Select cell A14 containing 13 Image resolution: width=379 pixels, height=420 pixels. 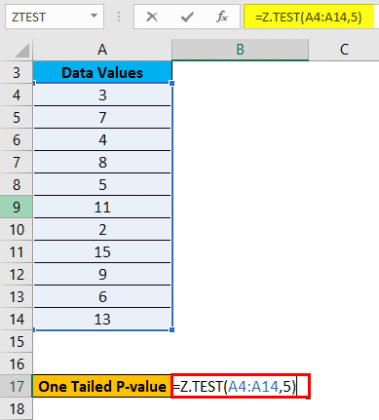(x=102, y=319)
